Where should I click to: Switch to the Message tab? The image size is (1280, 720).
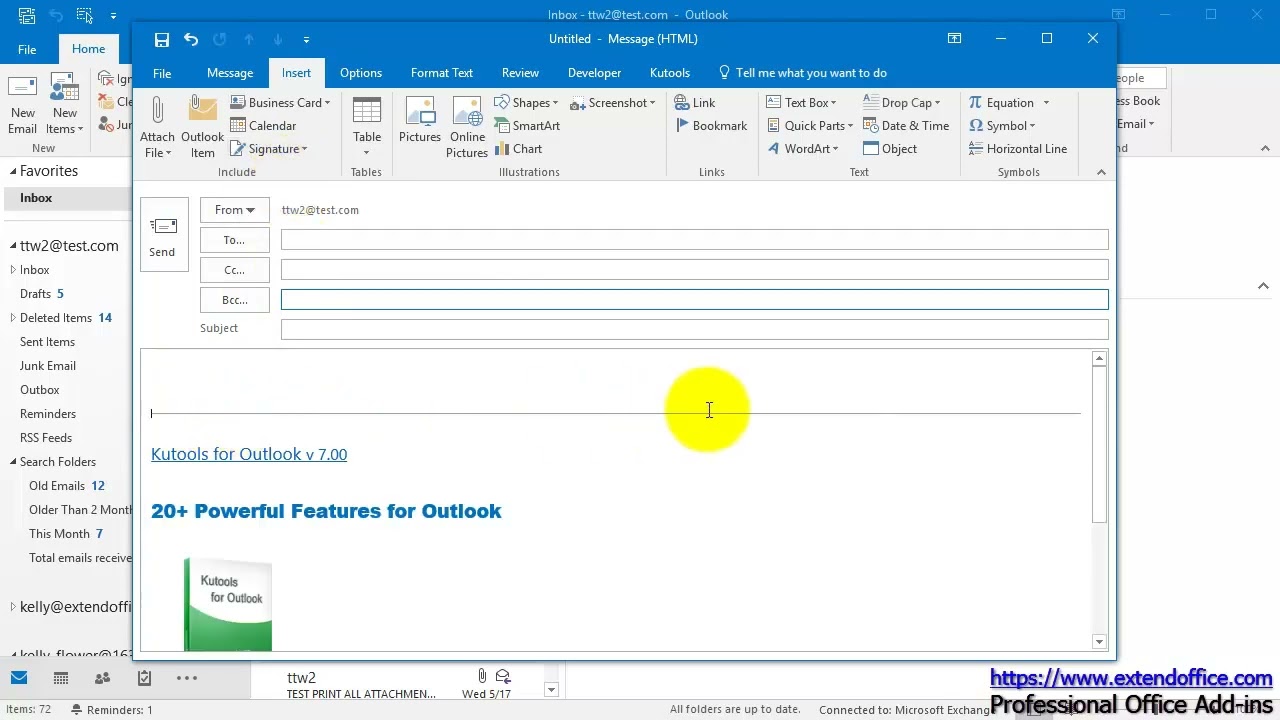tap(230, 73)
